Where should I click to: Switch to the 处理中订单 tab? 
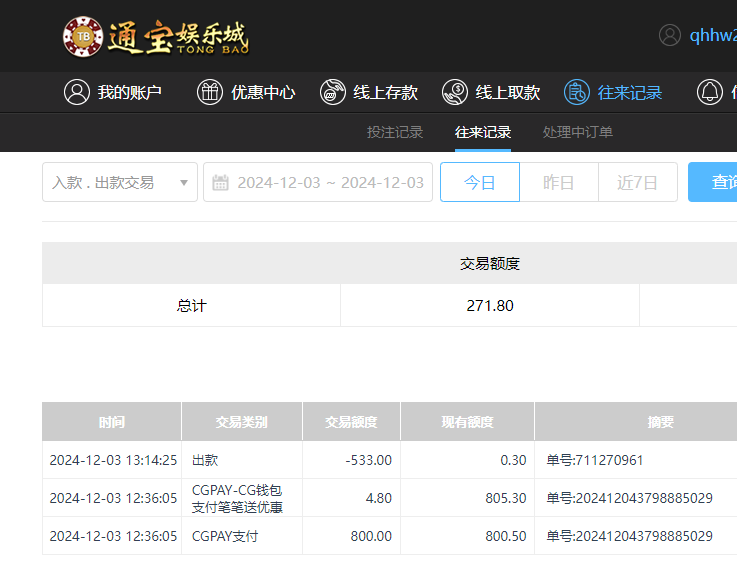(578, 132)
